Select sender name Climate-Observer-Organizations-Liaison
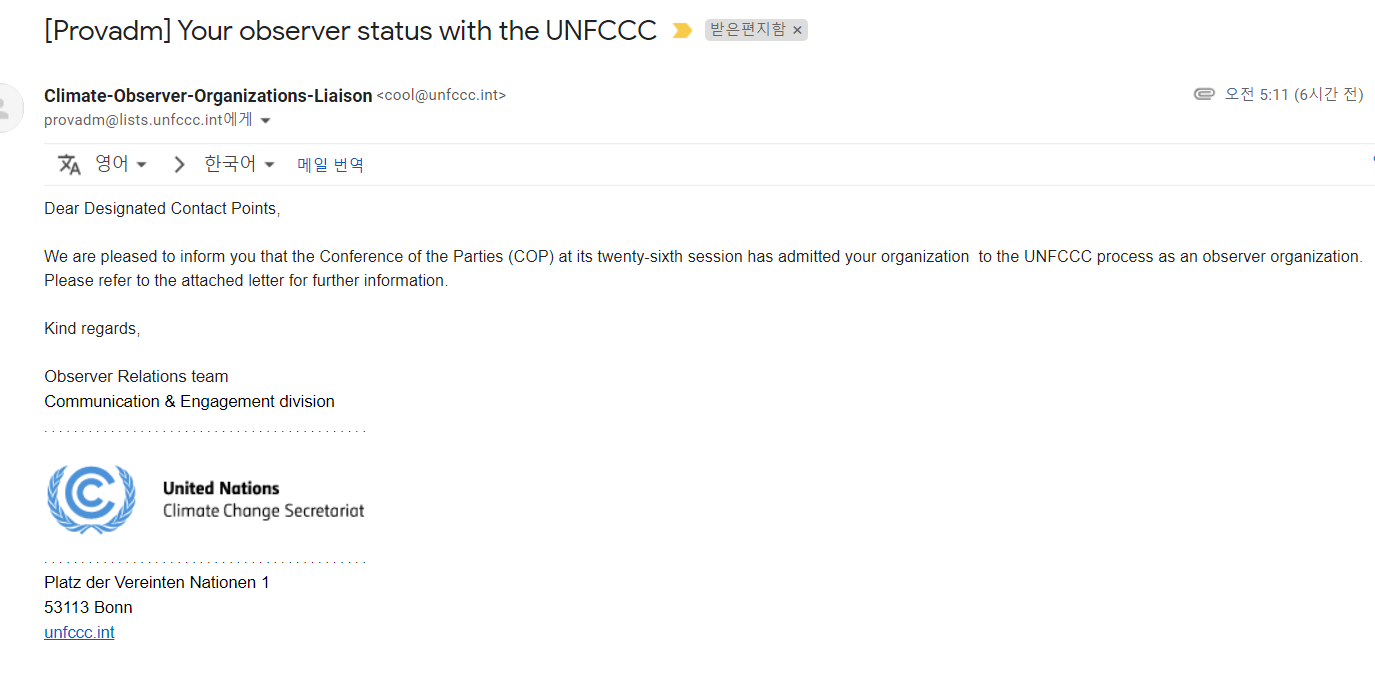Screen dimensions: 1375x685 208,96
